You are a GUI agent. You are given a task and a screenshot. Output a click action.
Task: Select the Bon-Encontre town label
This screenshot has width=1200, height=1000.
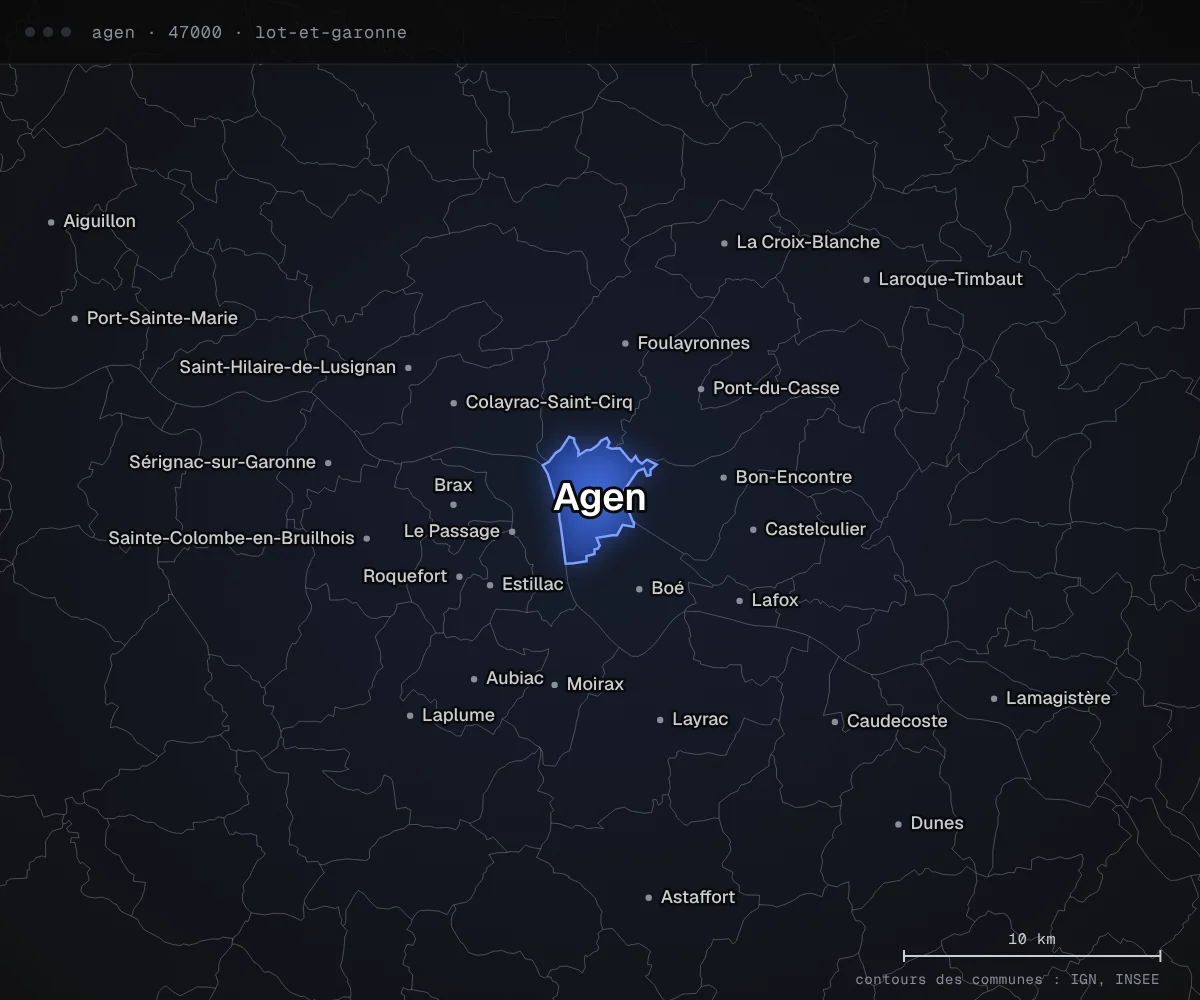[794, 477]
